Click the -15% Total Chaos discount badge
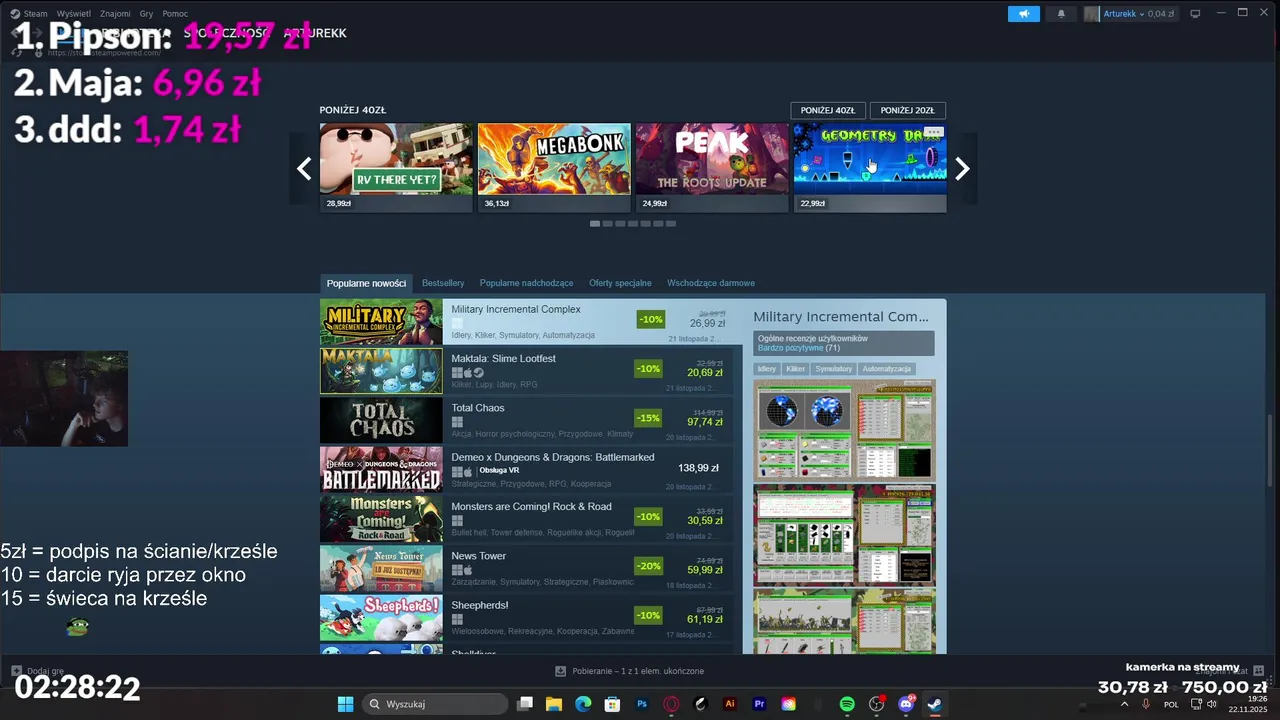 649,418
